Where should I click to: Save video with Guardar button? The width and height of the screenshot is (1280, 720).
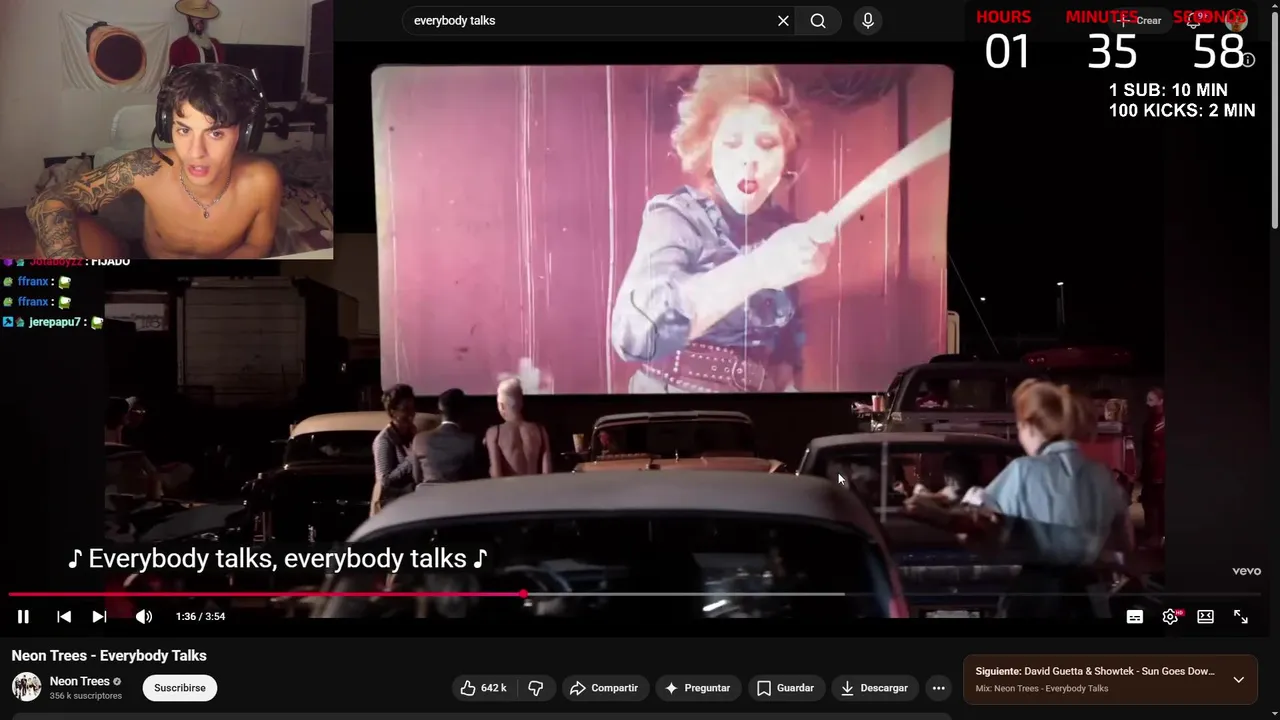tap(785, 688)
